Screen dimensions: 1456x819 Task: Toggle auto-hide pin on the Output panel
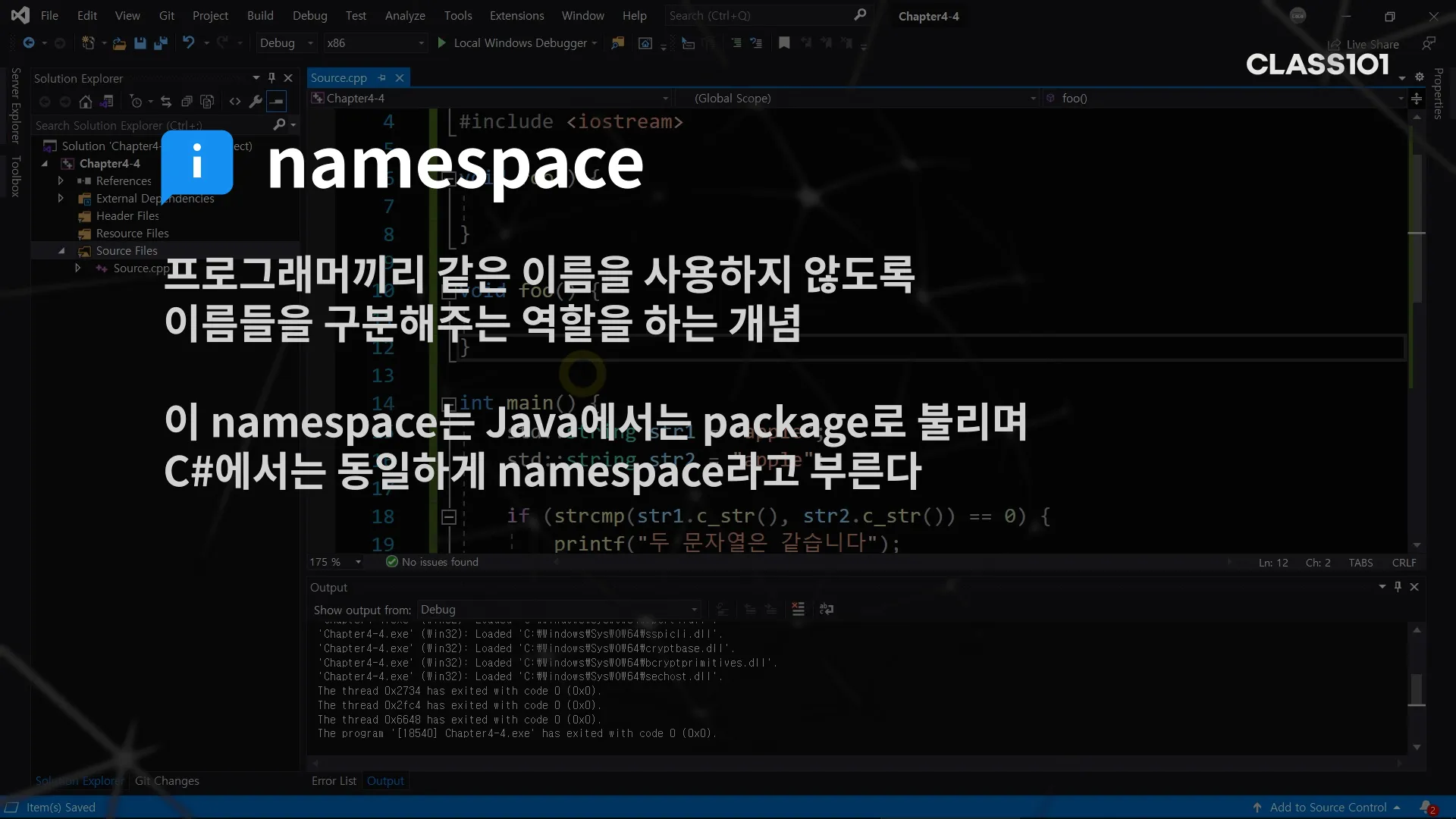coord(1398,586)
